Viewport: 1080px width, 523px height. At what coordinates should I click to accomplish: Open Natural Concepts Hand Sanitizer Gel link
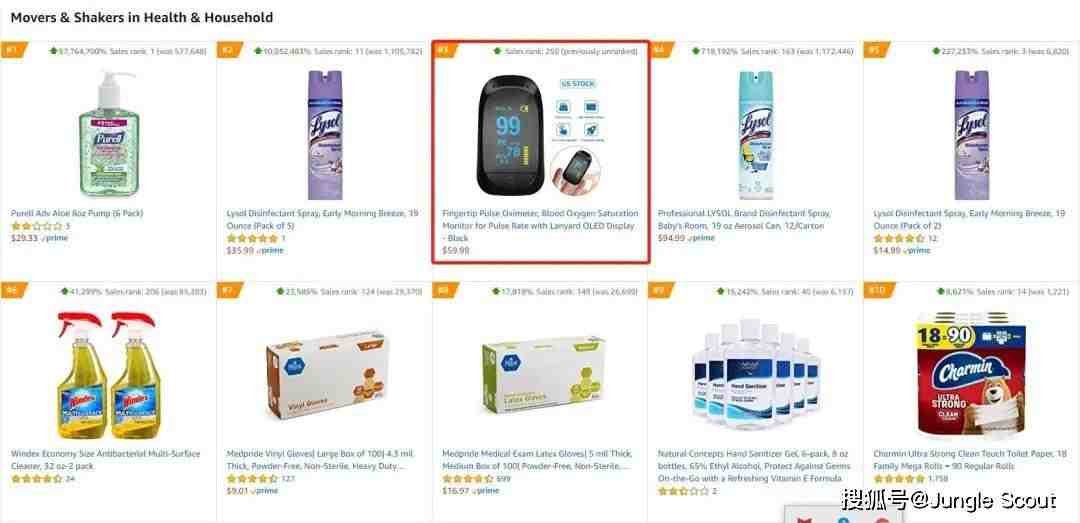point(754,466)
